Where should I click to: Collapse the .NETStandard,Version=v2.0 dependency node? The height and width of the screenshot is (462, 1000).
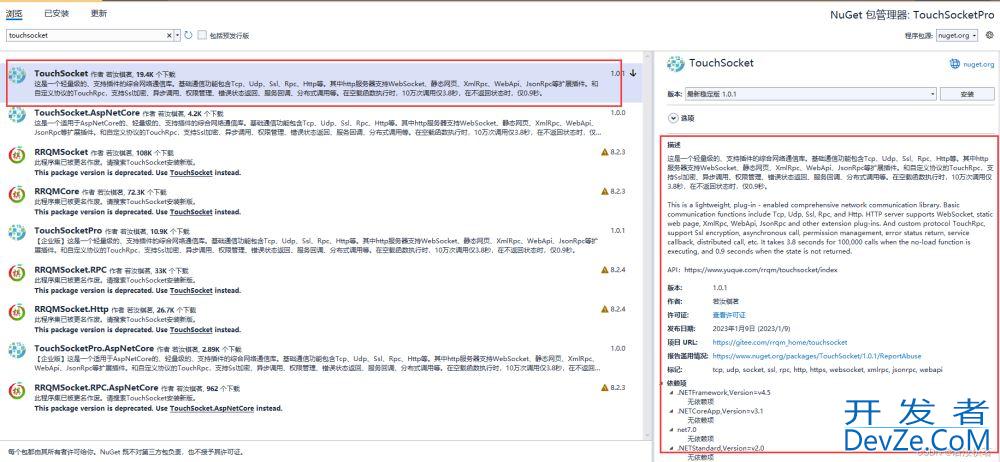(x=672, y=449)
